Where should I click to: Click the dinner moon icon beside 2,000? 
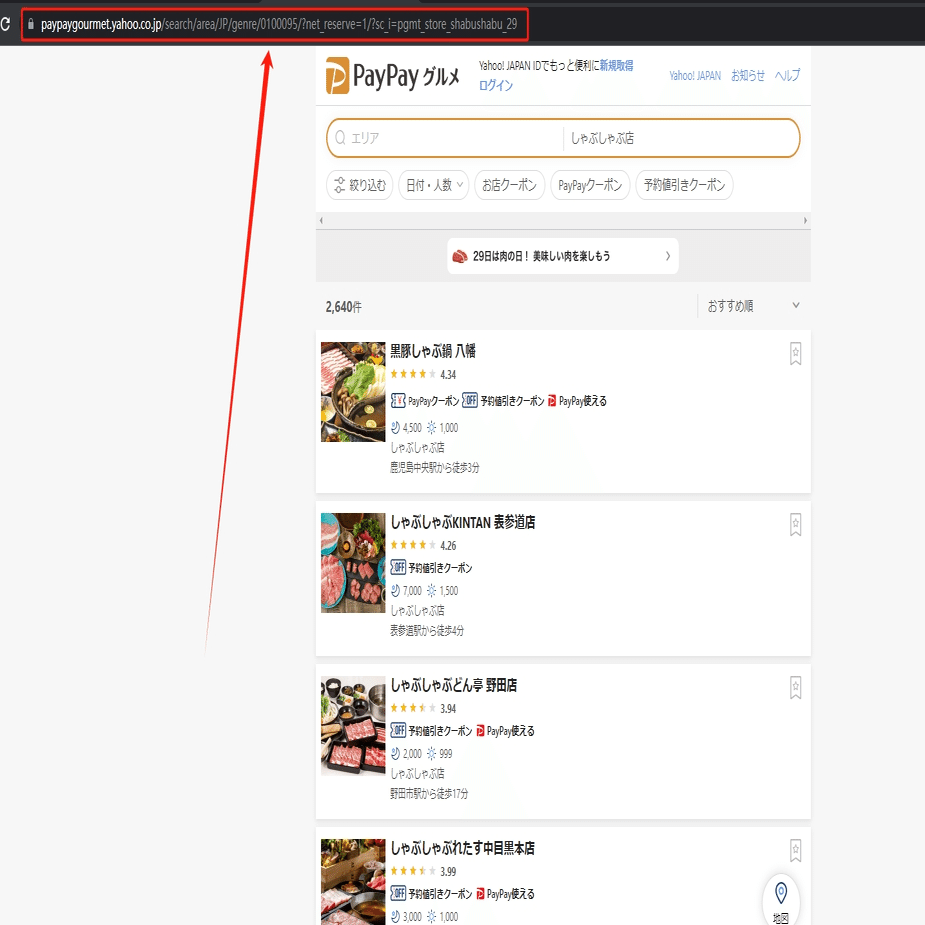click(395, 753)
